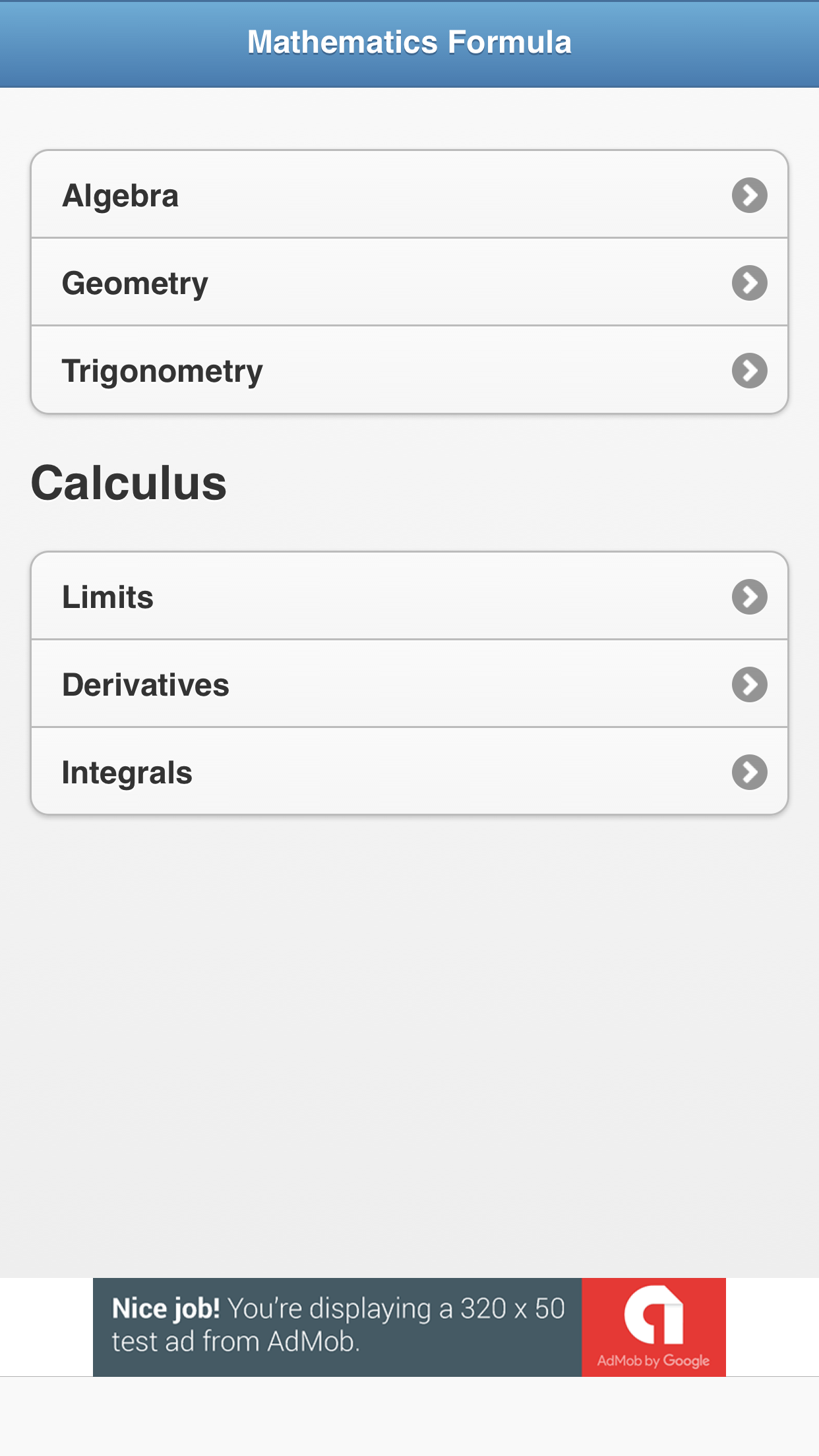The height and width of the screenshot is (1456, 819).
Task: Go to the Derivatives row
Action: [146, 685]
